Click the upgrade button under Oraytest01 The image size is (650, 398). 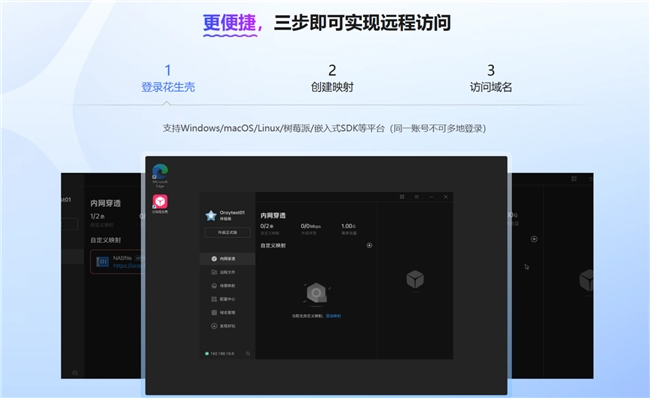[227, 233]
